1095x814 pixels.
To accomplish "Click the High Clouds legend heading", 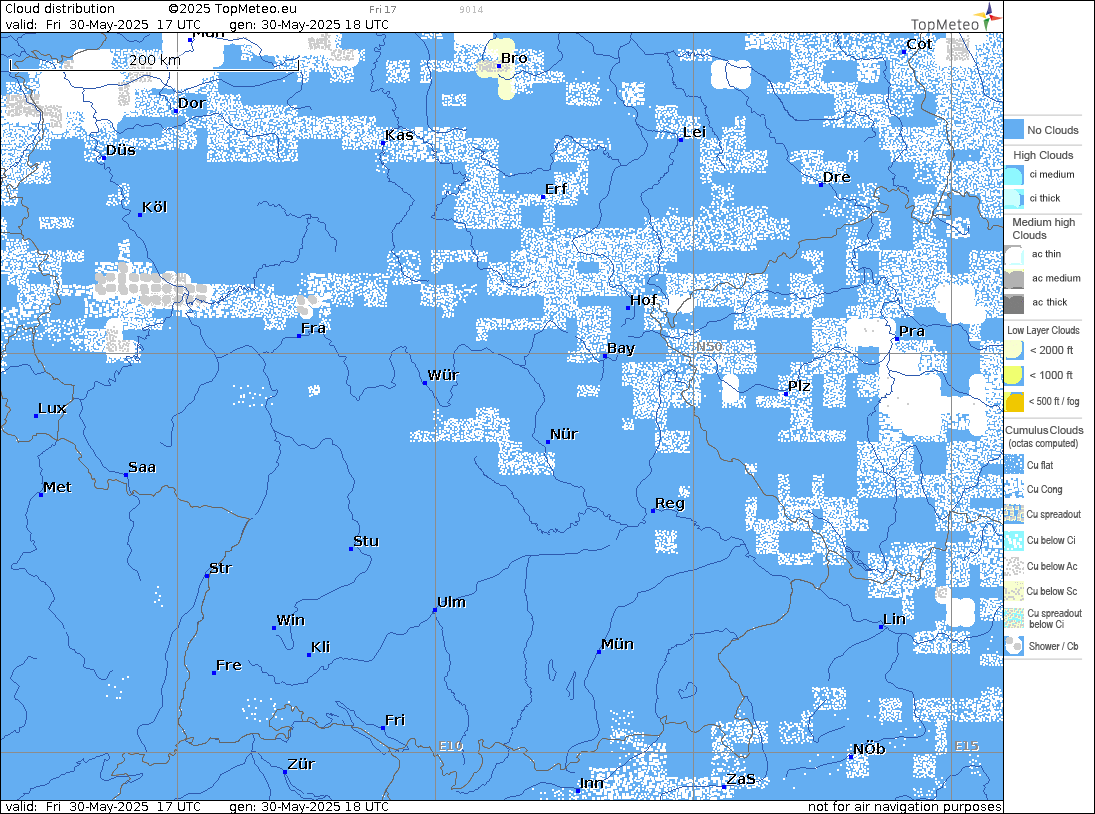I will point(1043,155).
